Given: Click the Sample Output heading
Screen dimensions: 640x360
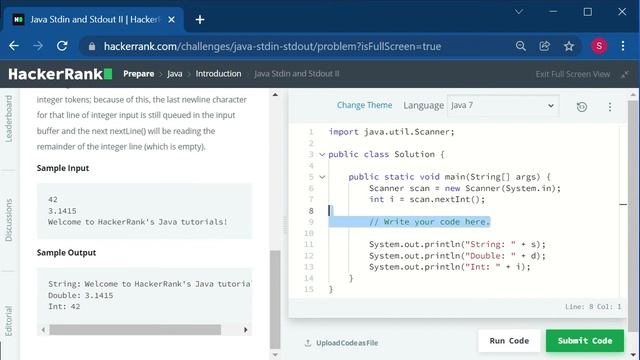Looking at the screenshot, I should 67,253.
